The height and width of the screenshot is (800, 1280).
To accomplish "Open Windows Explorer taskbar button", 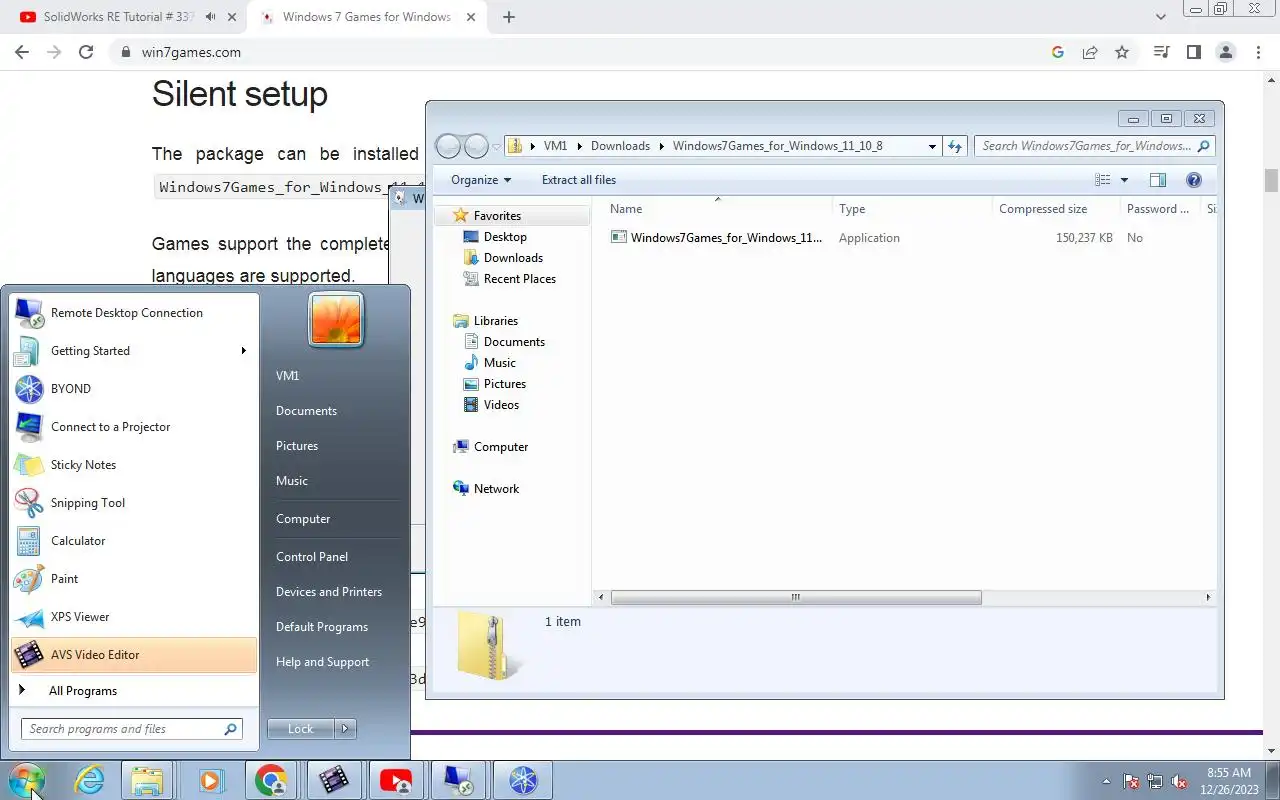I will (147, 780).
